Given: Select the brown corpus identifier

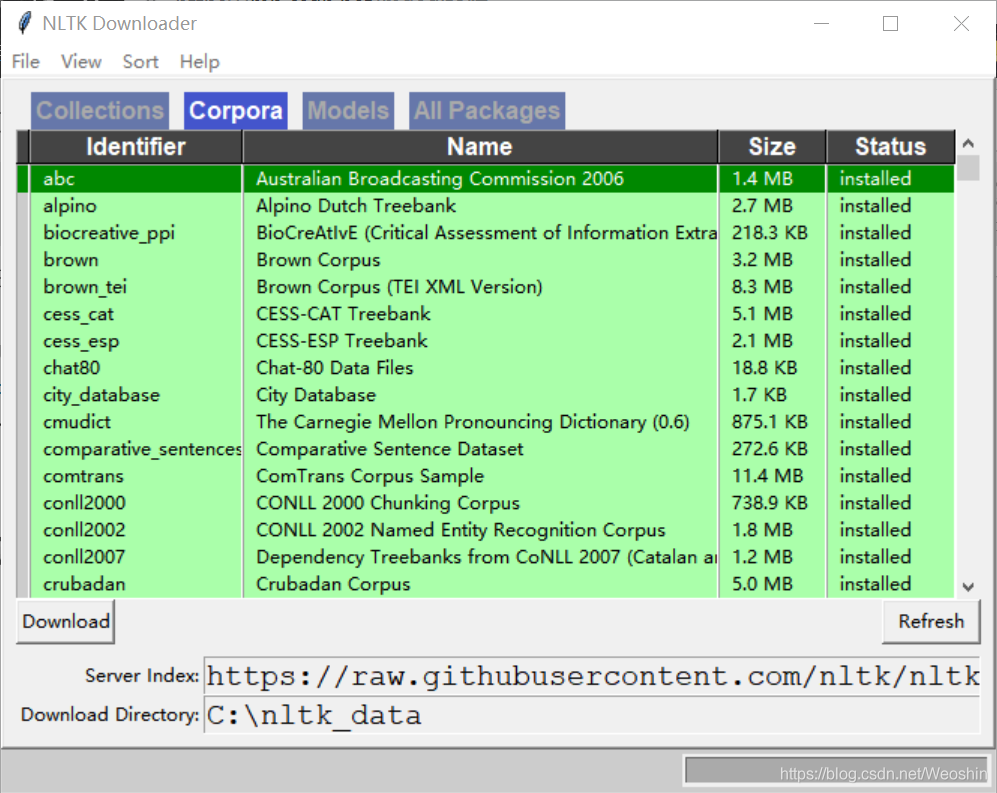Looking at the screenshot, I should 71,260.
